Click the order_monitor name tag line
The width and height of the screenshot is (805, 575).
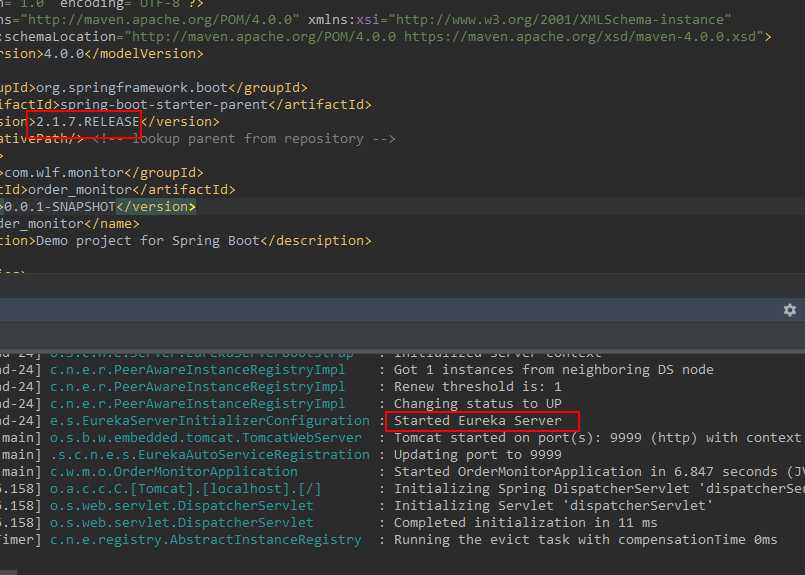click(70, 223)
